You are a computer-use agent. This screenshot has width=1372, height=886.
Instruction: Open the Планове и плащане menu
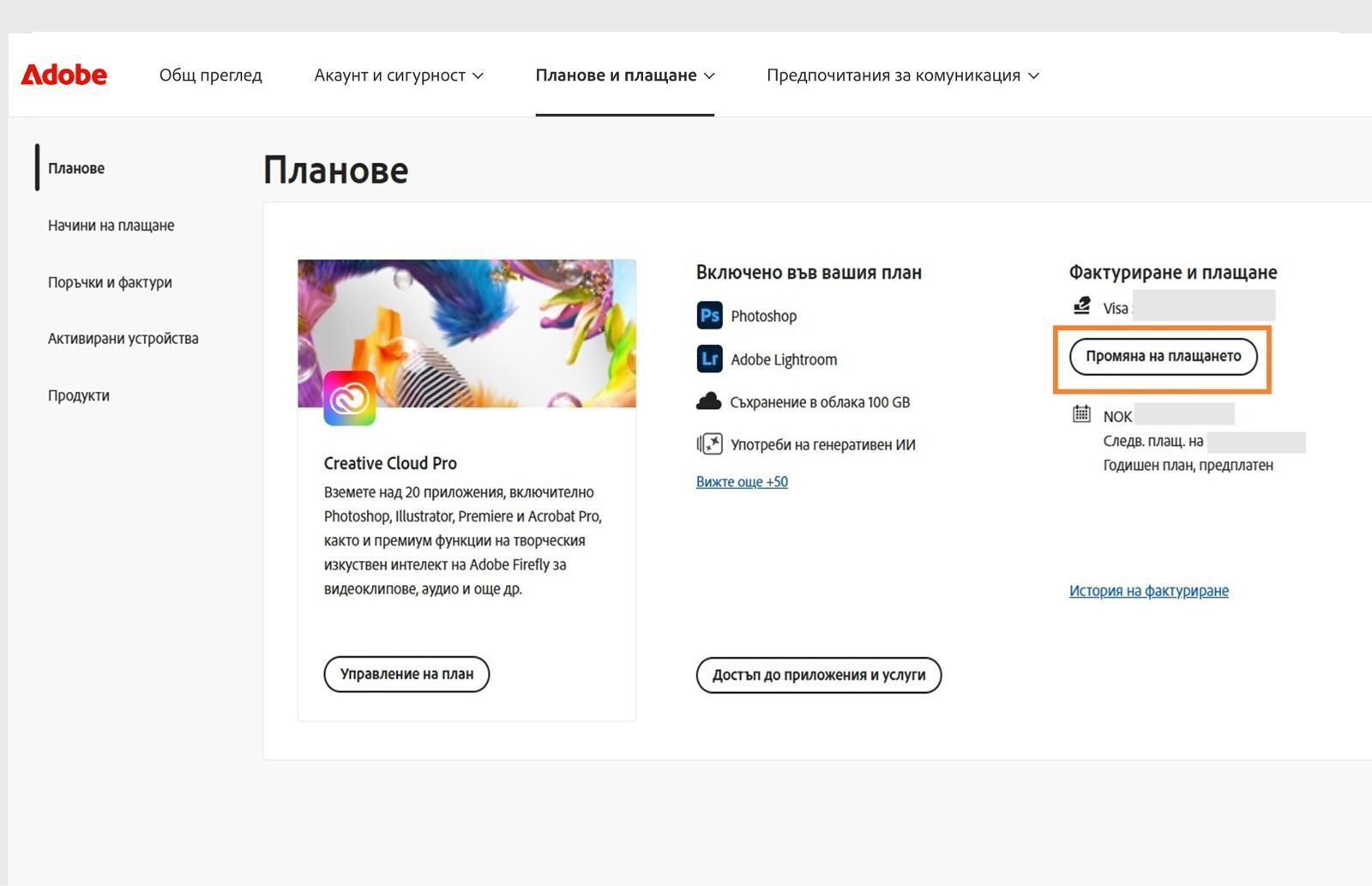pyautogui.click(x=625, y=75)
